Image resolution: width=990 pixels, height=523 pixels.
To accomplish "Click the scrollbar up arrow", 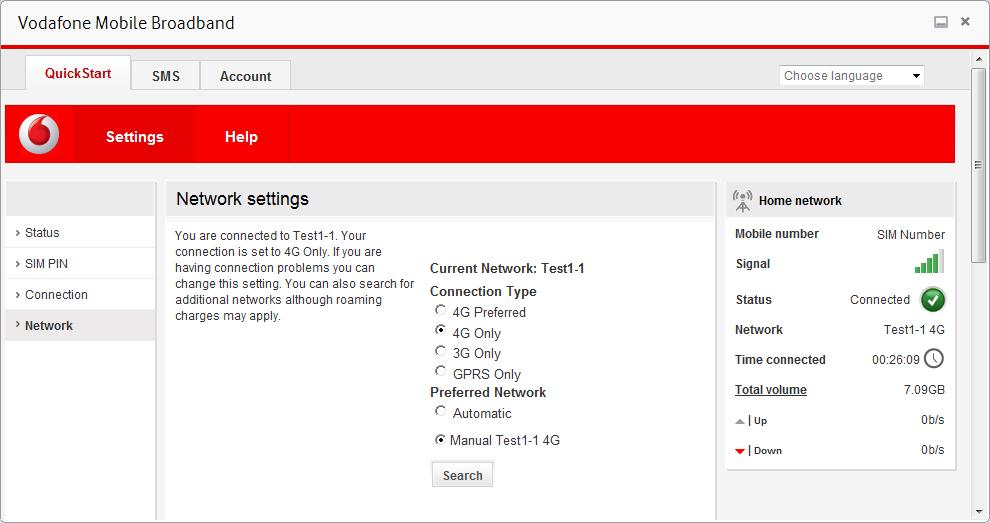I will [x=979, y=59].
